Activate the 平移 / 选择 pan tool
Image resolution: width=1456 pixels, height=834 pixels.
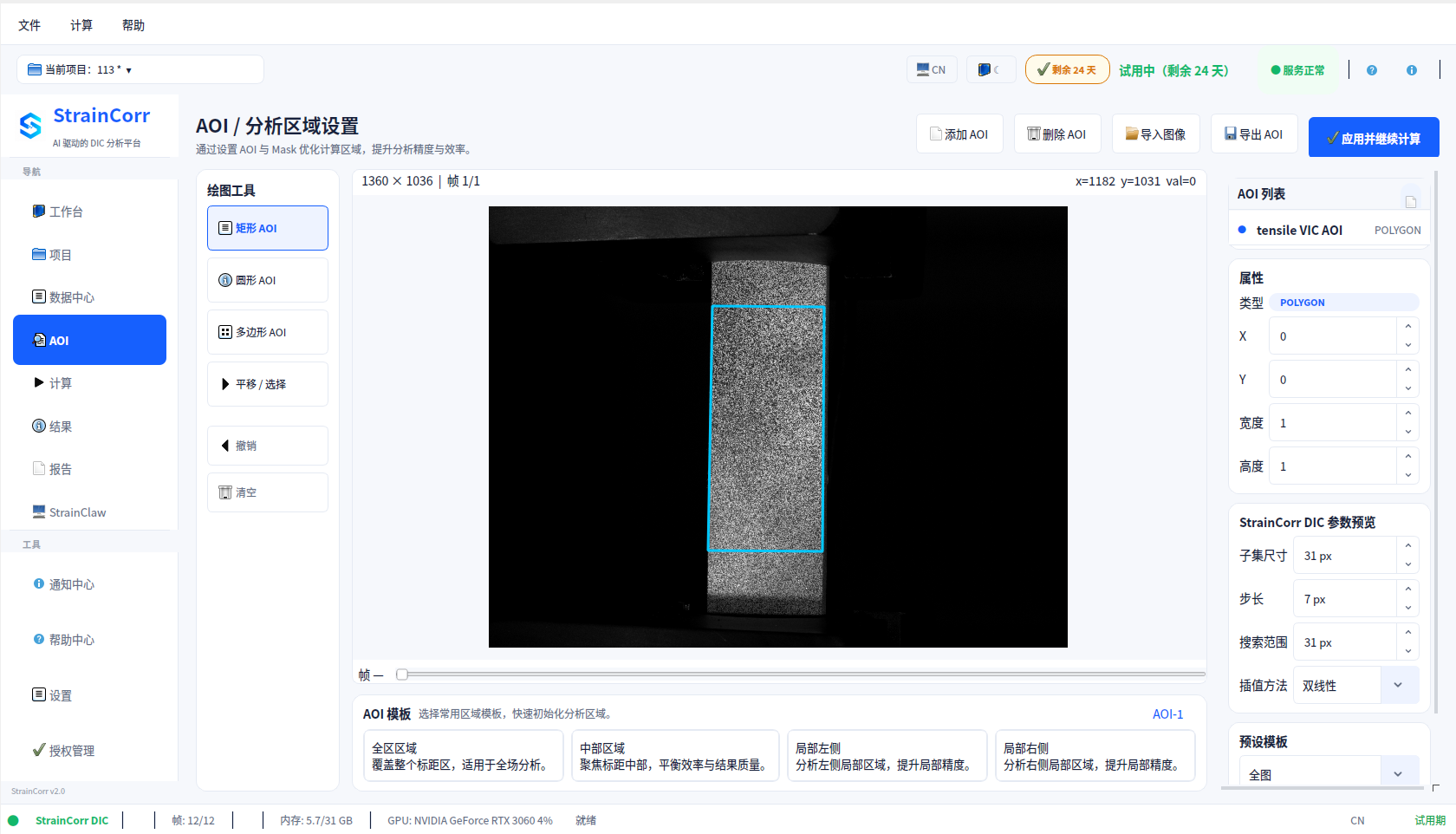pyautogui.click(x=267, y=384)
